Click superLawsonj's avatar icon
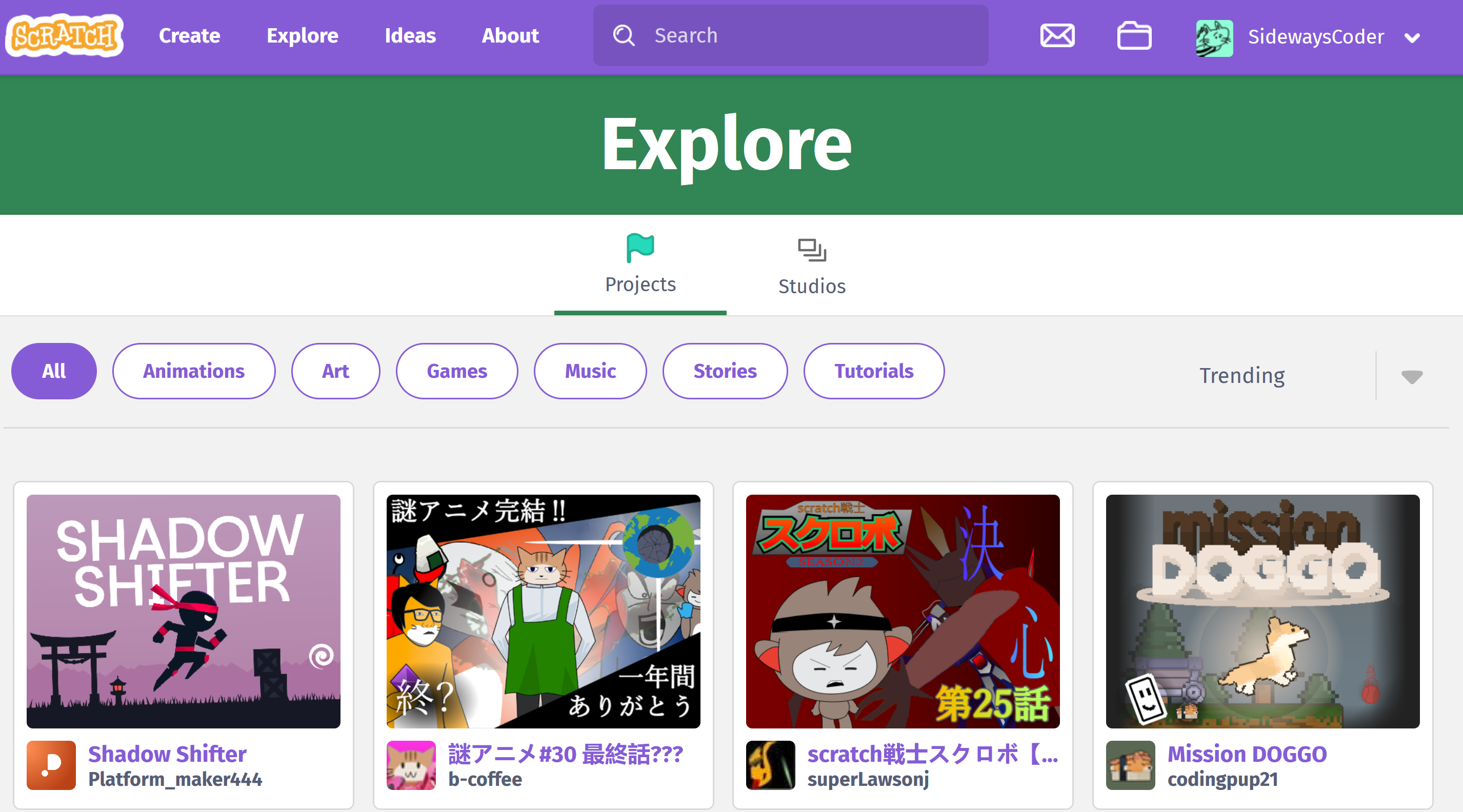The image size is (1463, 812). pos(770,765)
